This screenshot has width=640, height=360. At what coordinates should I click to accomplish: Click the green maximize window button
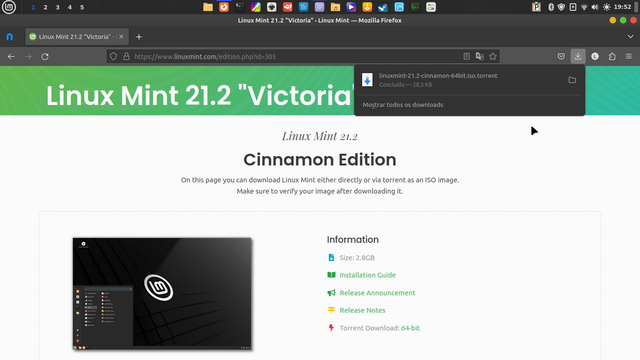(x=623, y=20)
